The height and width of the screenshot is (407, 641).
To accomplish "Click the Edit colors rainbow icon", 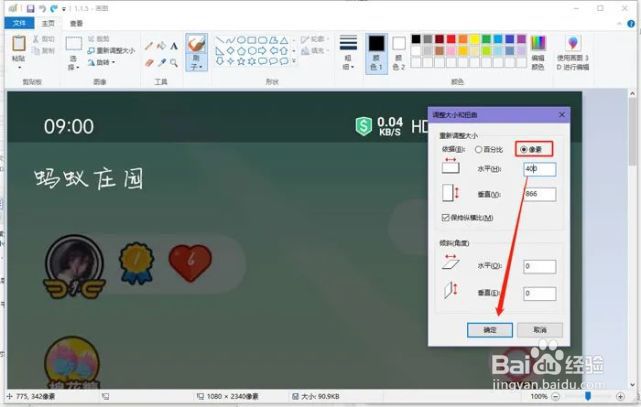I will point(538,43).
